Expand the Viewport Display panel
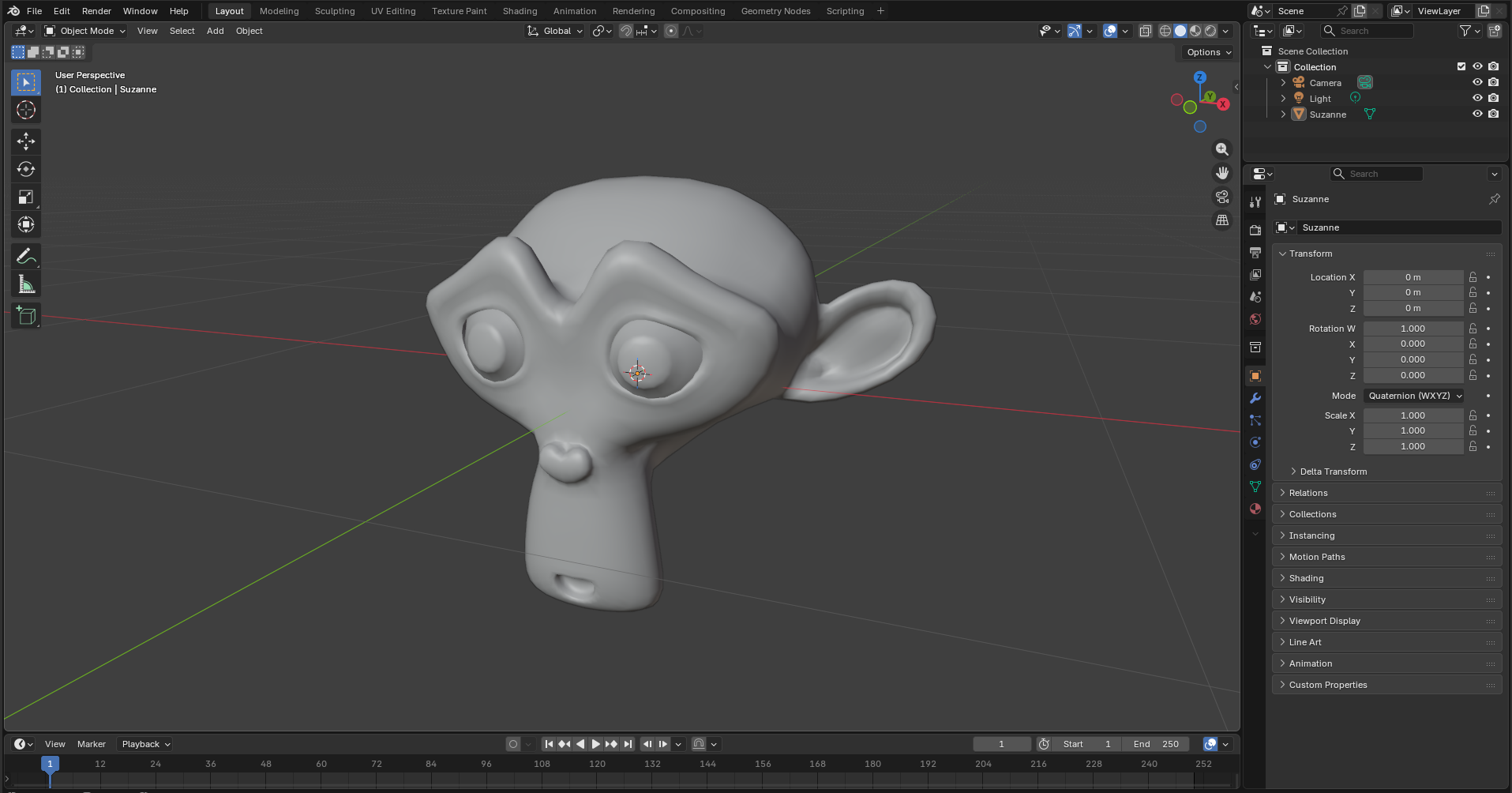1512x793 pixels. coord(1386,621)
